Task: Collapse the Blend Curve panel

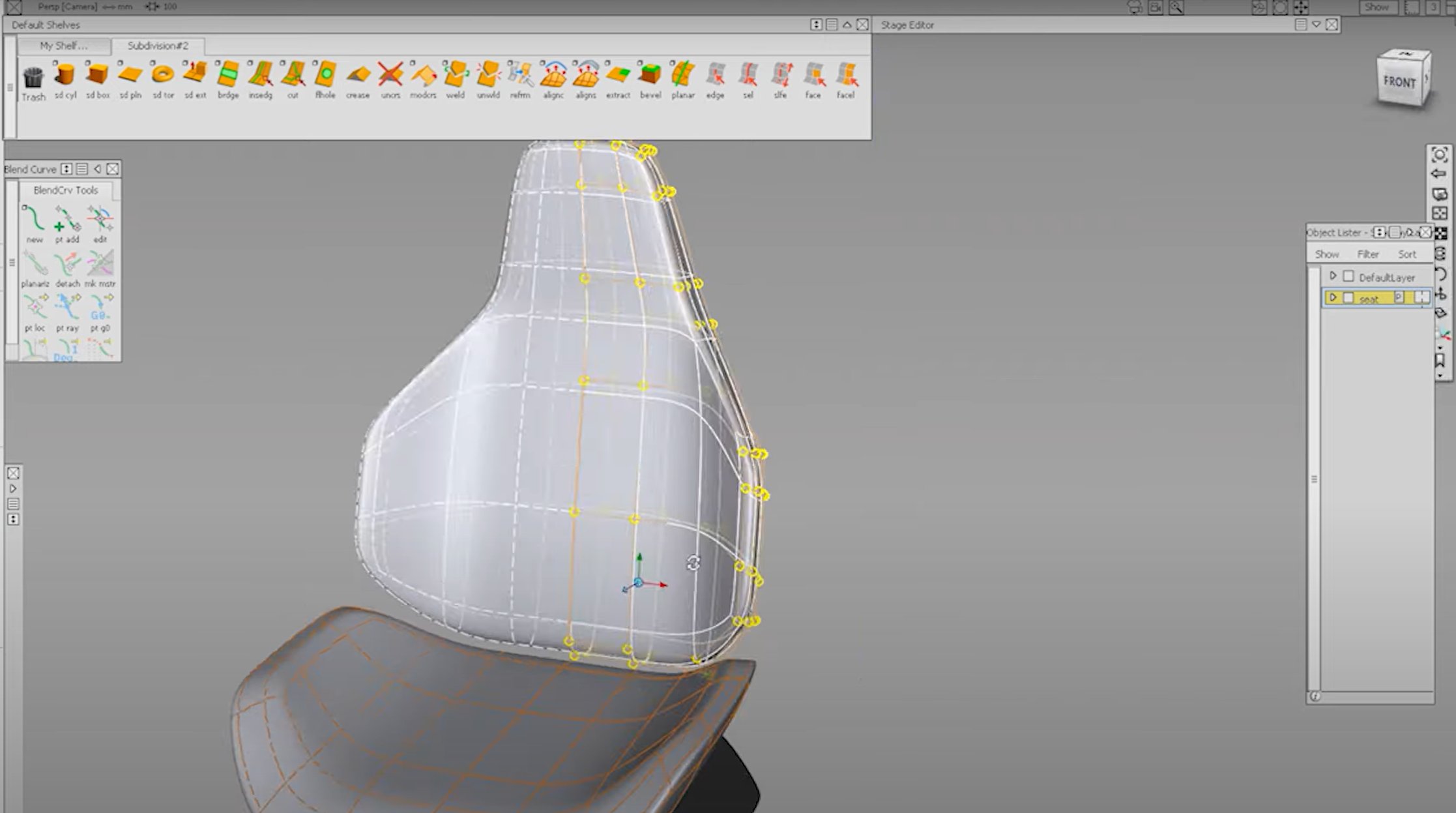Action: point(96,169)
